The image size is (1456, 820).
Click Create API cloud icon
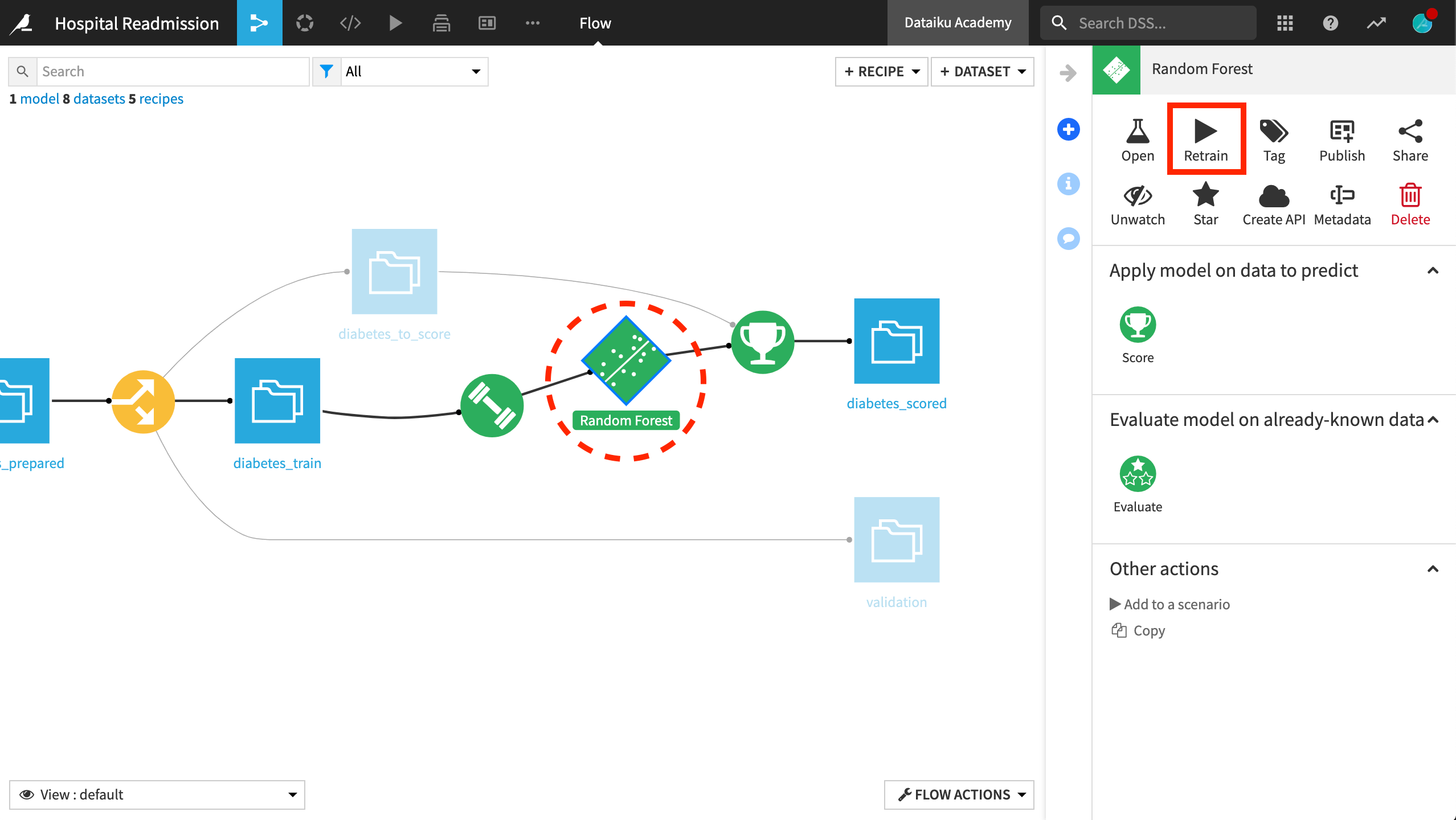(x=1274, y=205)
